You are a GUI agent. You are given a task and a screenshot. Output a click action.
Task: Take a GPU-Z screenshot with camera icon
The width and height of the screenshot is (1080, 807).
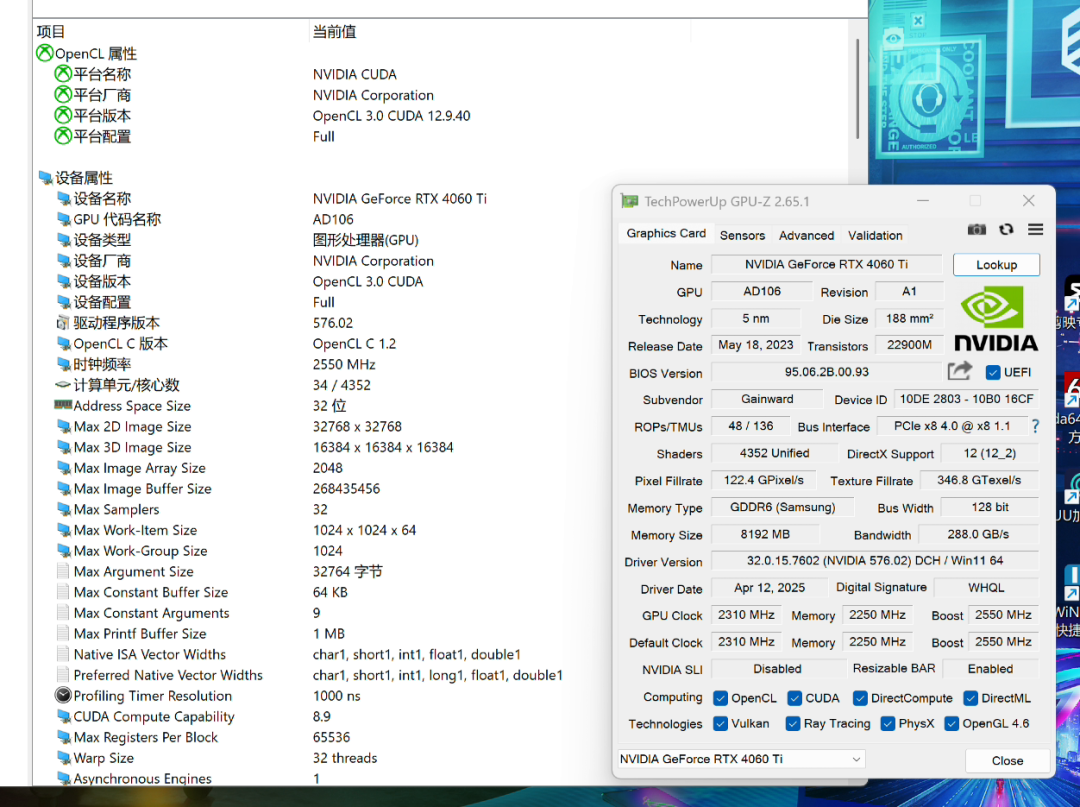pos(976,229)
